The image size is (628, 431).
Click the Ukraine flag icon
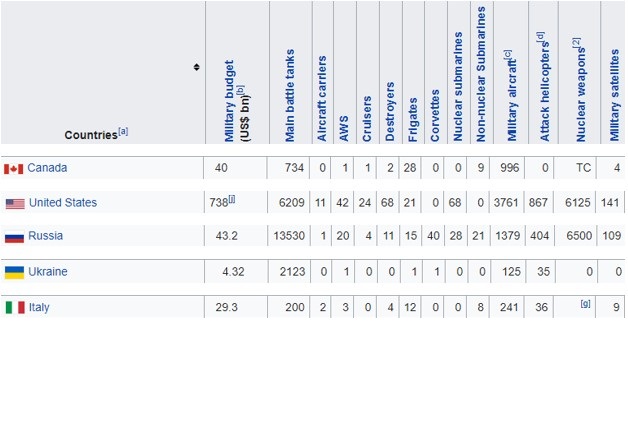[x=14, y=273]
